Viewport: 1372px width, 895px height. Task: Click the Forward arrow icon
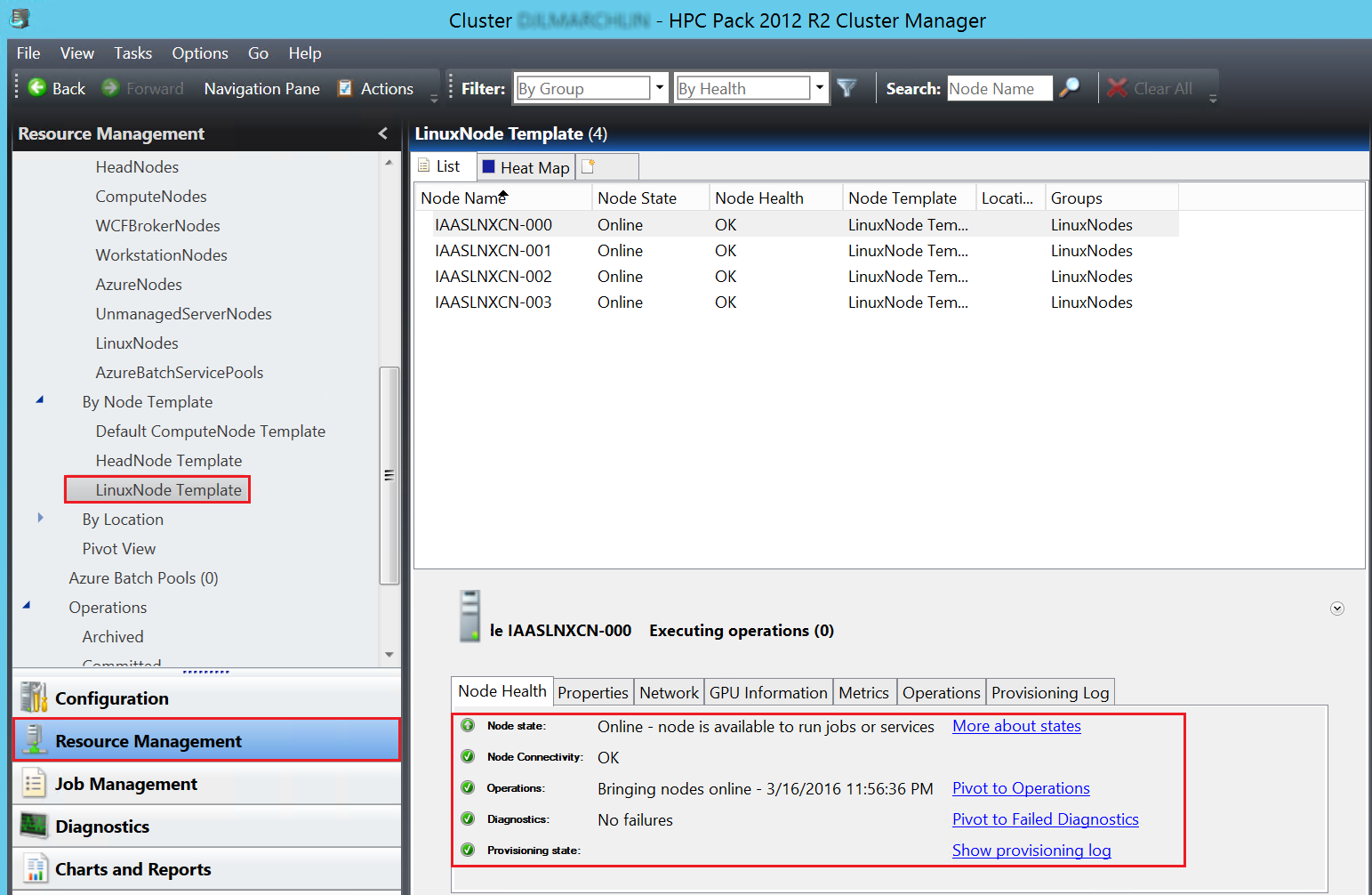click(x=110, y=87)
